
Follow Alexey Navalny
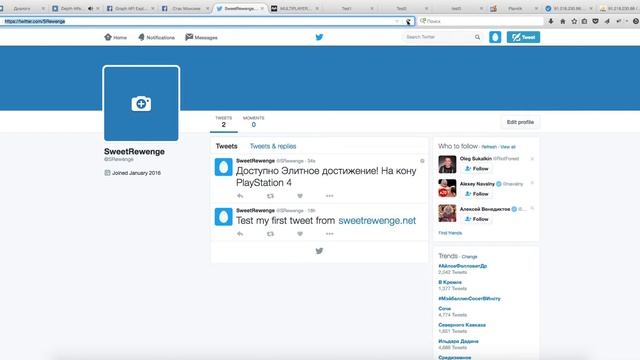(476, 194)
